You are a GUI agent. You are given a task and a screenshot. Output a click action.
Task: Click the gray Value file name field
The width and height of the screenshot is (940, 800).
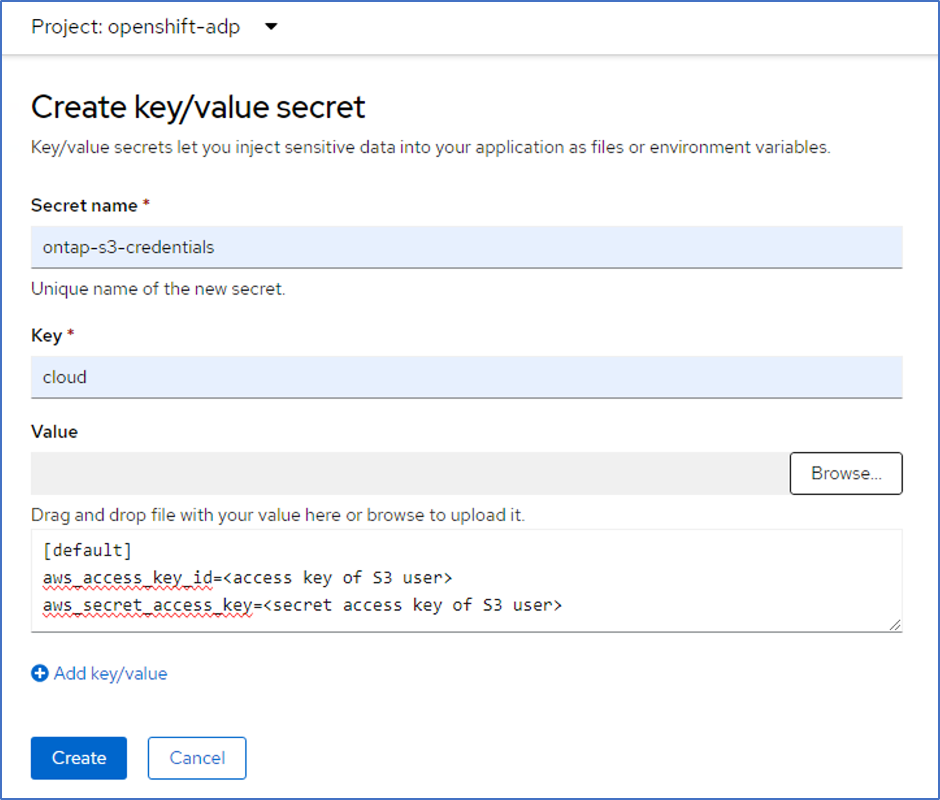(x=408, y=473)
